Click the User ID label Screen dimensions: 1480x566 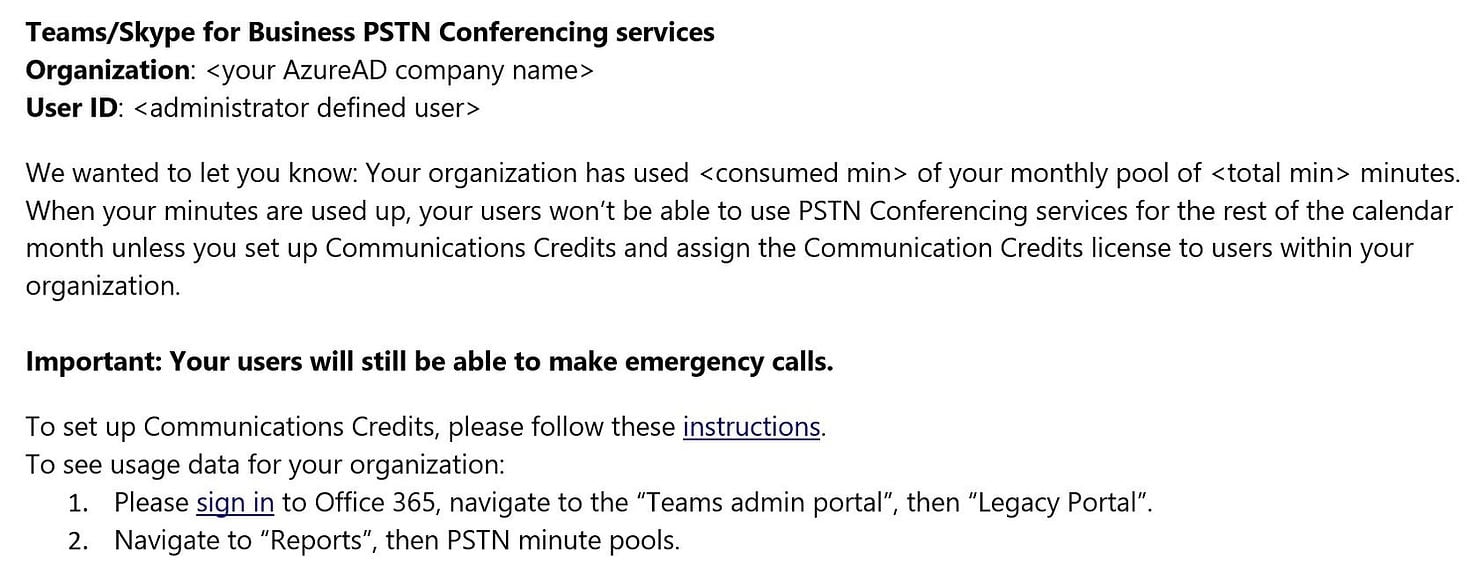click(x=72, y=108)
